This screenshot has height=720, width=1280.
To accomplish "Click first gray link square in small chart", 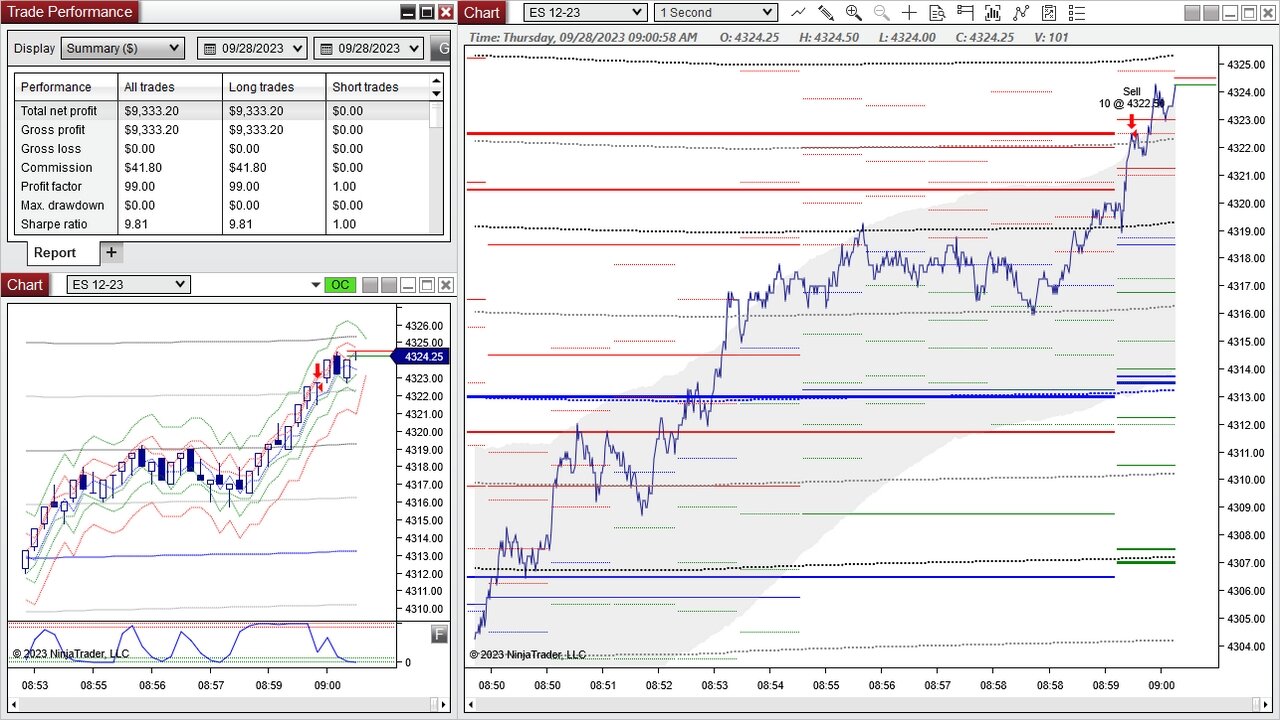I will click(370, 285).
